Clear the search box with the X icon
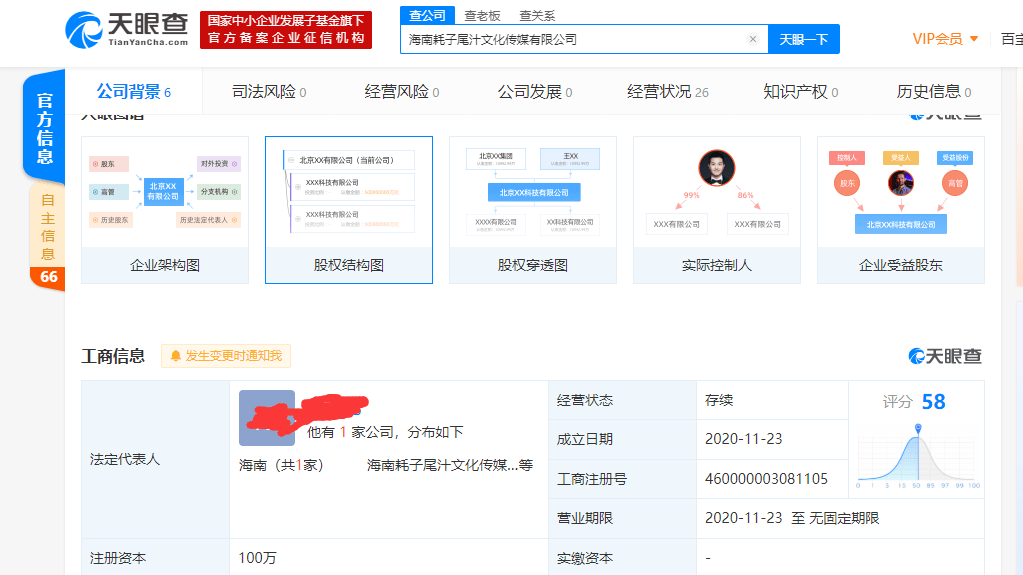The image size is (1023, 575). 753,39
